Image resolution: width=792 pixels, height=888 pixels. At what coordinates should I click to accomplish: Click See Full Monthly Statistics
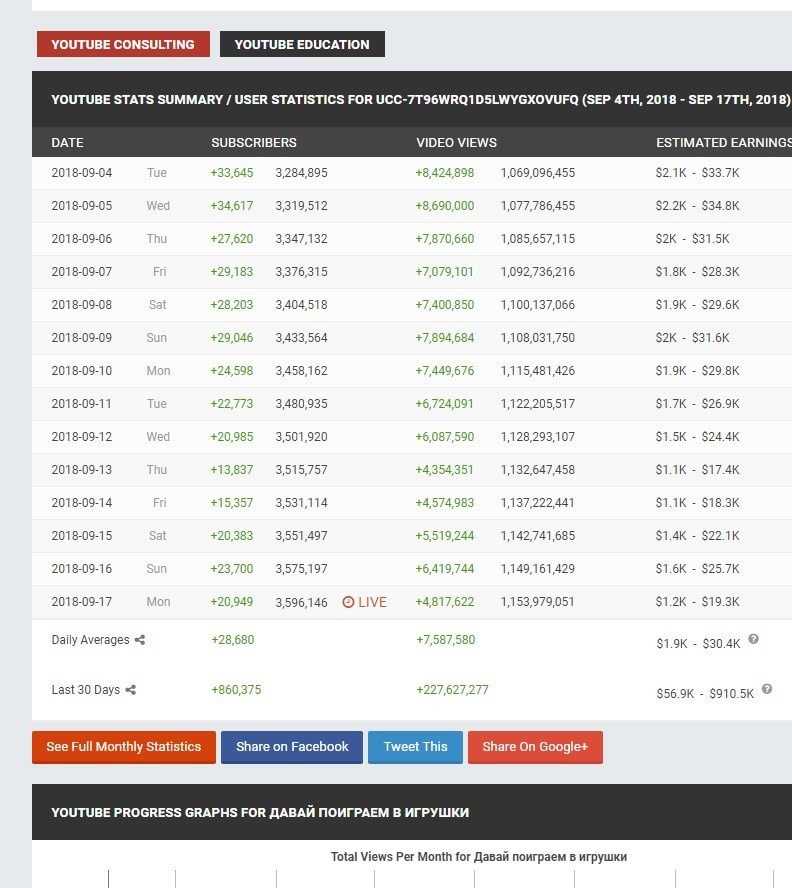tap(124, 747)
